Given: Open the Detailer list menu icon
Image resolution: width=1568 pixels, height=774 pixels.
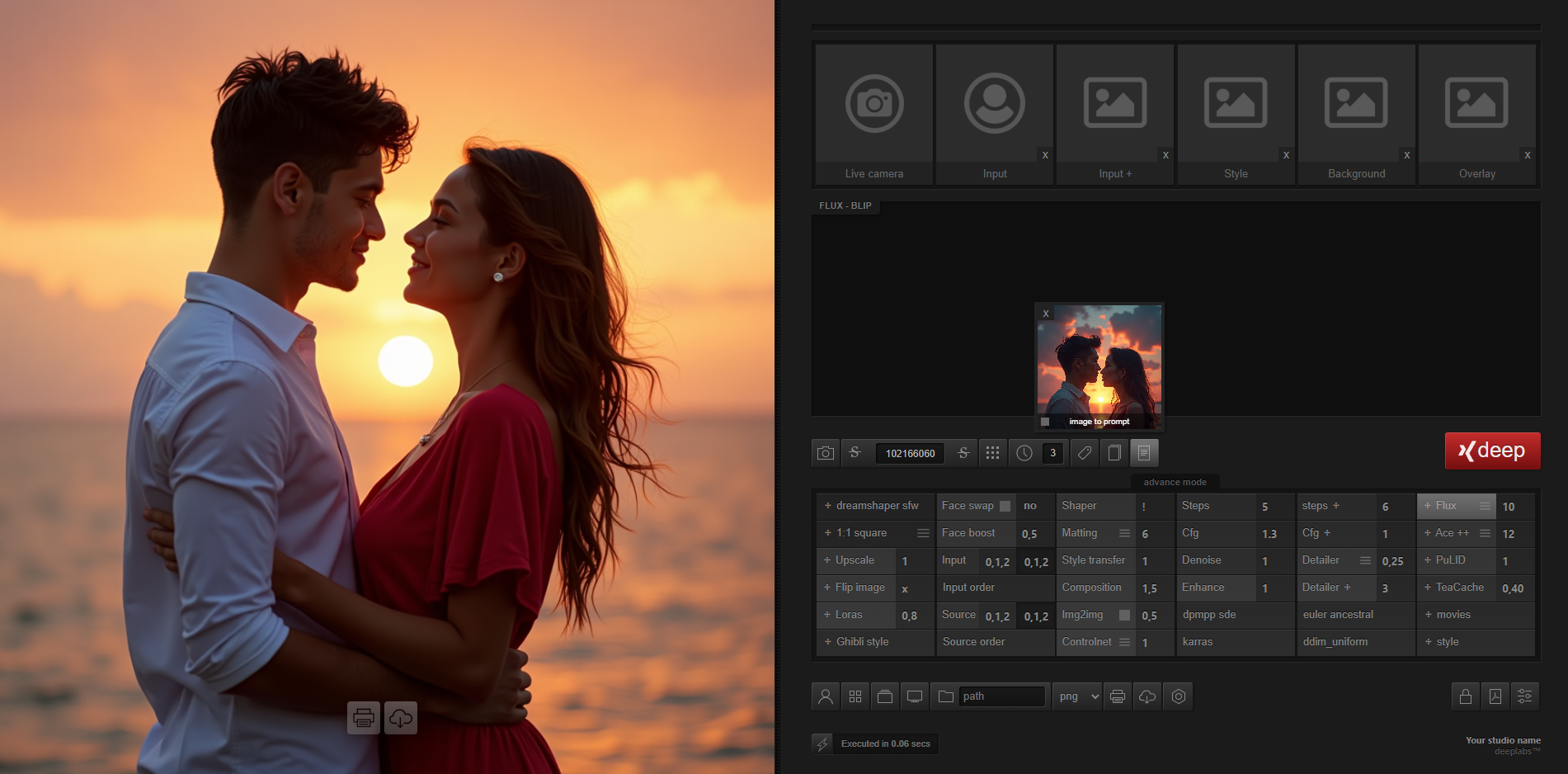Looking at the screenshot, I should tap(1365, 560).
